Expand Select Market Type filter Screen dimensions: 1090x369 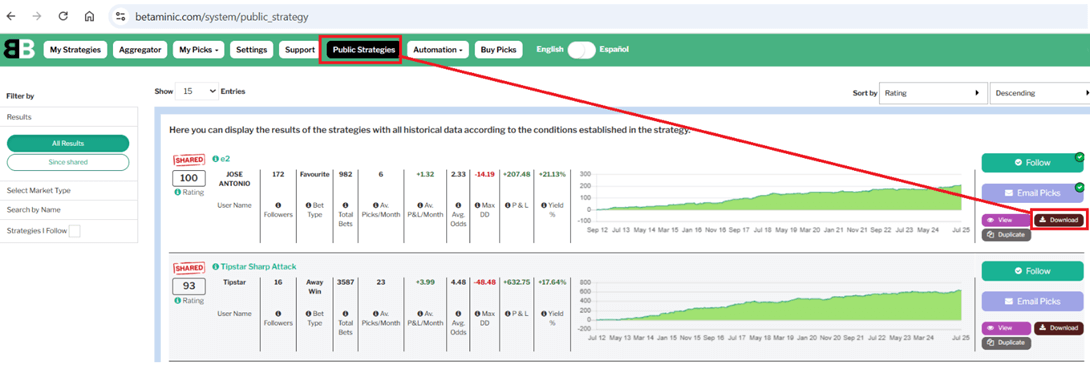tap(69, 190)
